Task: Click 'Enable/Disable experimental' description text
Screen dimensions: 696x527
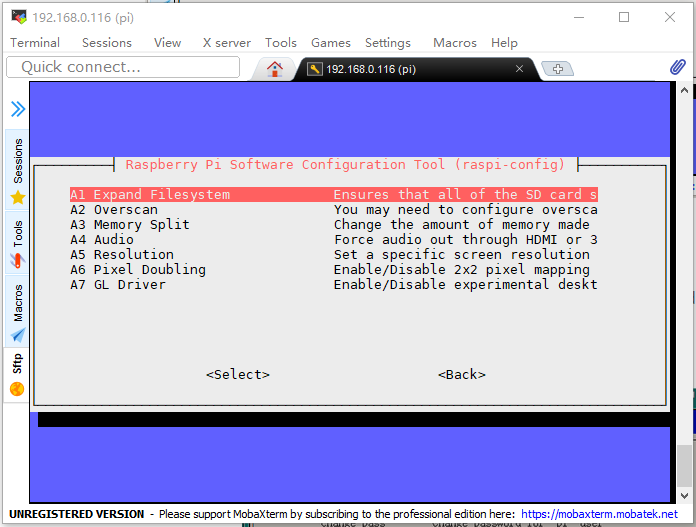Action: (466, 285)
